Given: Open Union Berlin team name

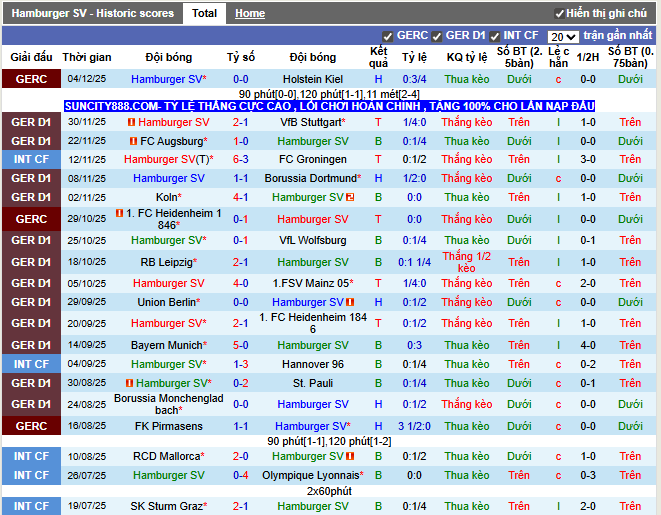Looking at the screenshot, I should (x=169, y=302).
